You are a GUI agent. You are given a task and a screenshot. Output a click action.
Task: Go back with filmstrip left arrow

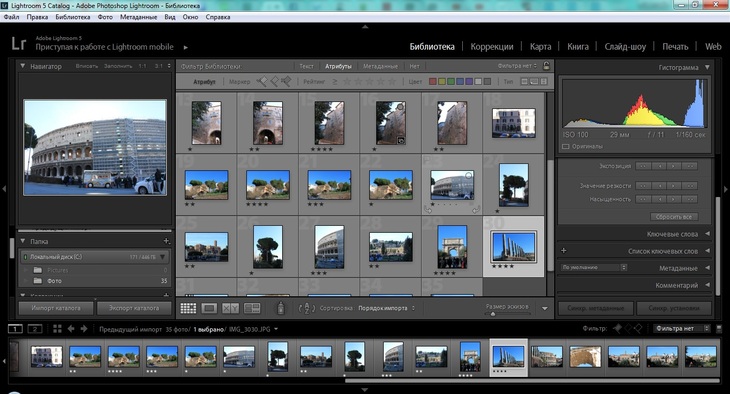point(71,329)
